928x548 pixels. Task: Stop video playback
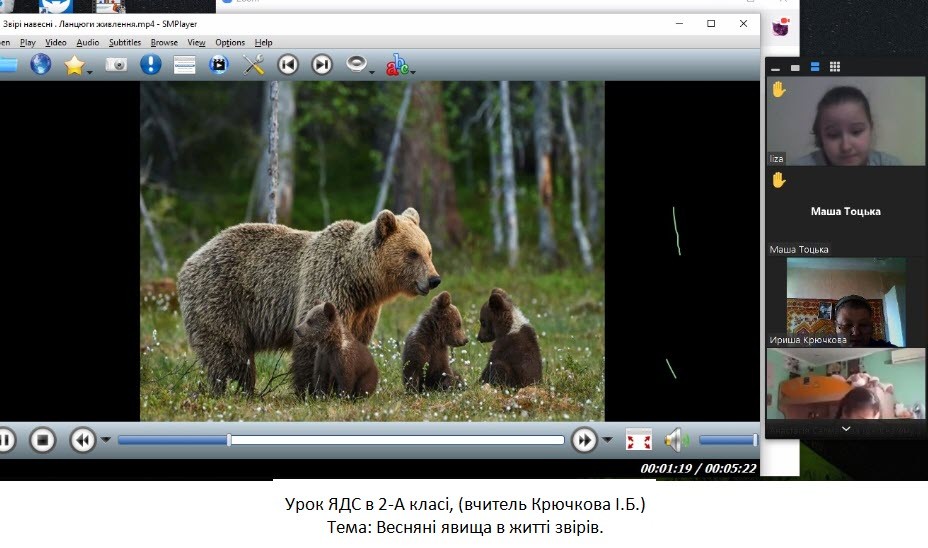41,439
